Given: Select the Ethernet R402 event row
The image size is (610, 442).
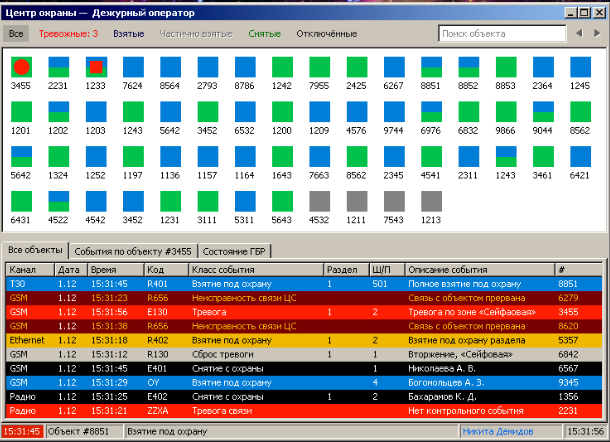Looking at the screenshot, I should coord(304,340).
